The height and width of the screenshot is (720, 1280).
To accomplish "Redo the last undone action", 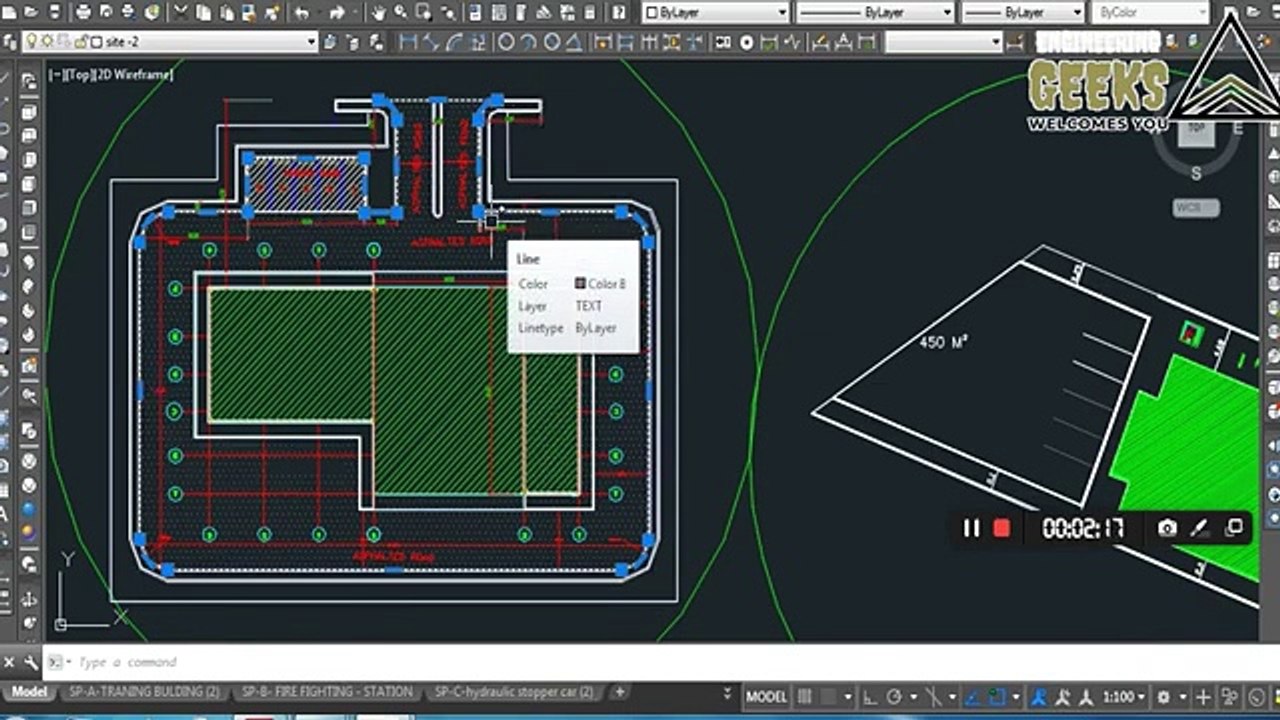I will [x=337, y=13].
